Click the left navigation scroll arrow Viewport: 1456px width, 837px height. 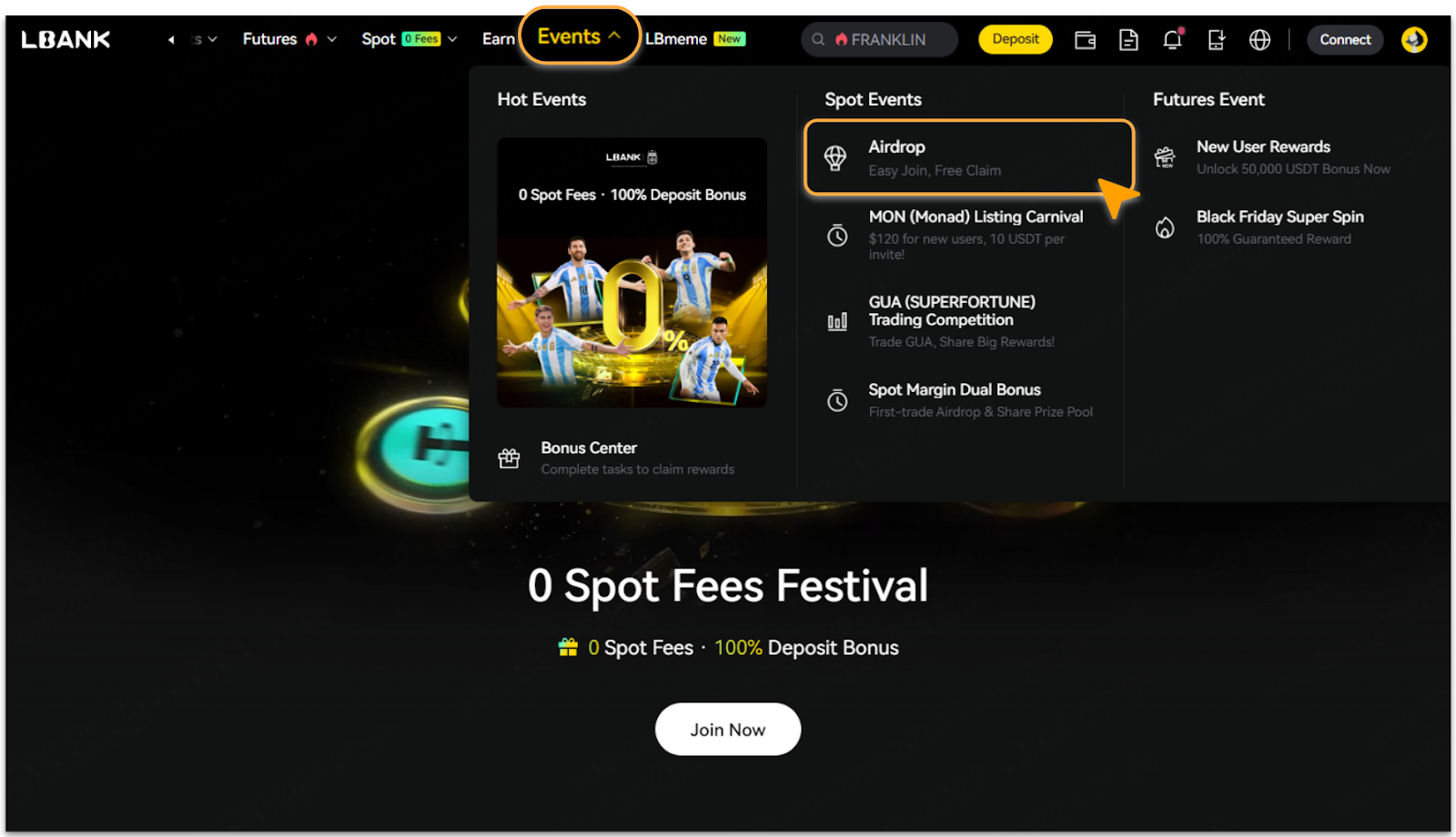click(x=171, y=39)
